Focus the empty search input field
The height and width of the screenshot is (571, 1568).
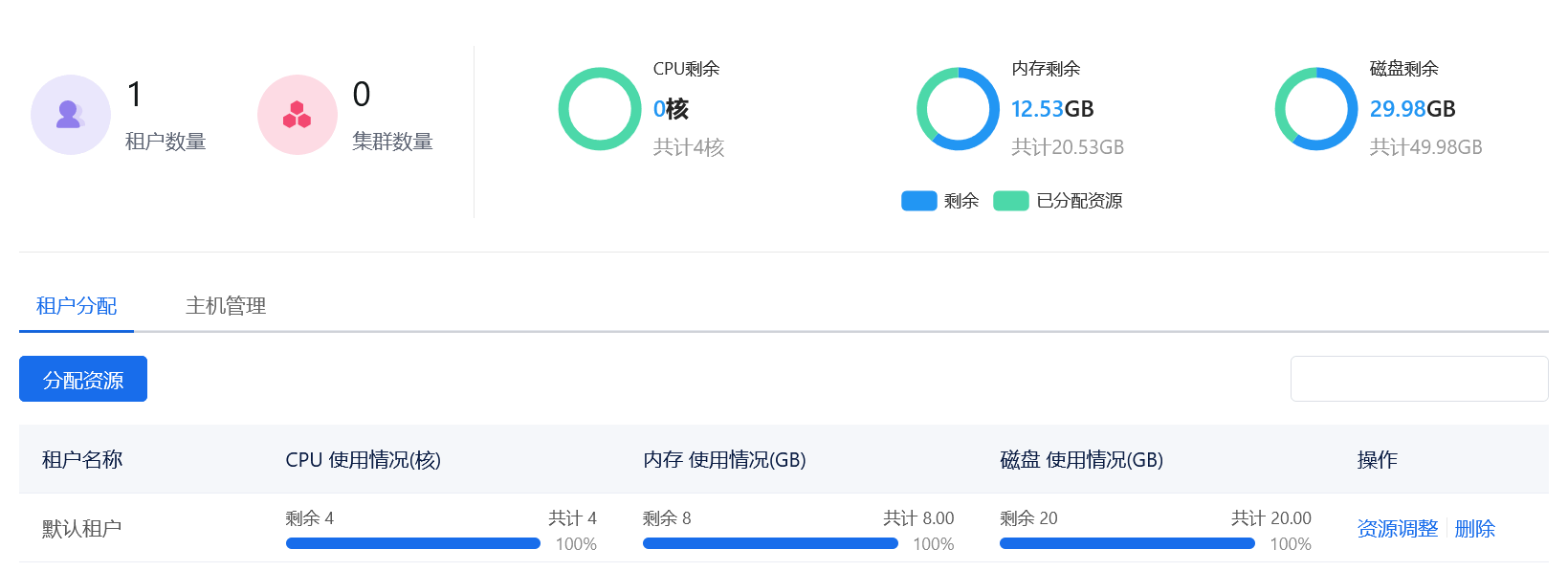1419,379
